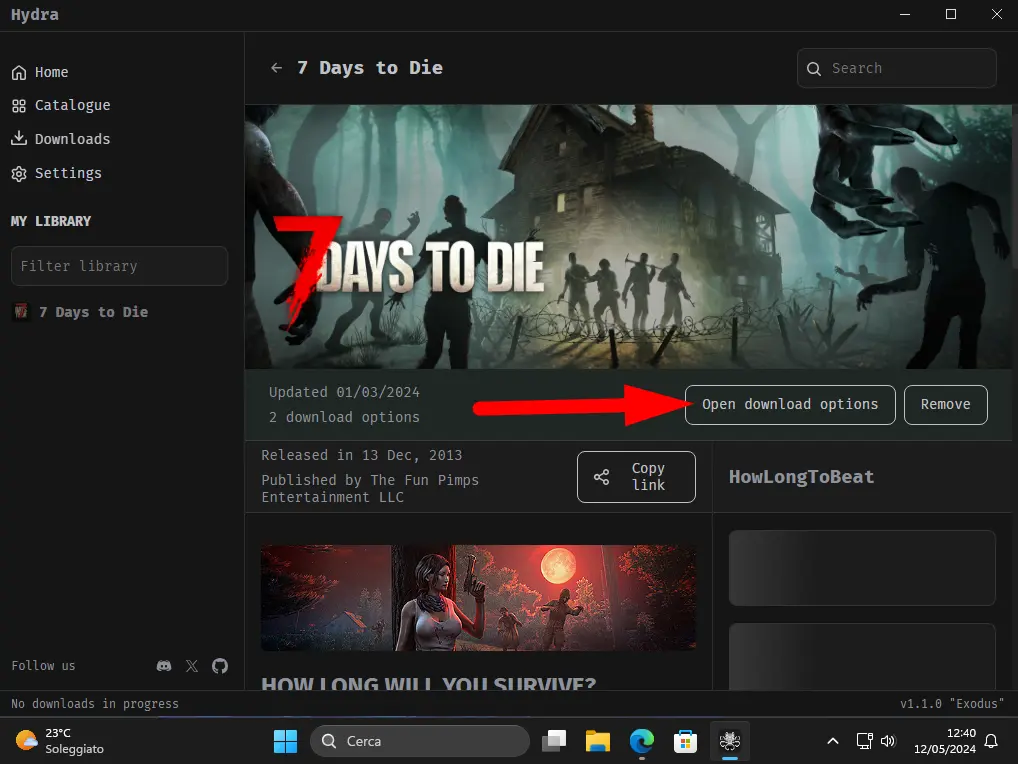Open the notification bell
Image resolution: width=1018 pixels, height=764 pixels.
[x=991, y=741]
